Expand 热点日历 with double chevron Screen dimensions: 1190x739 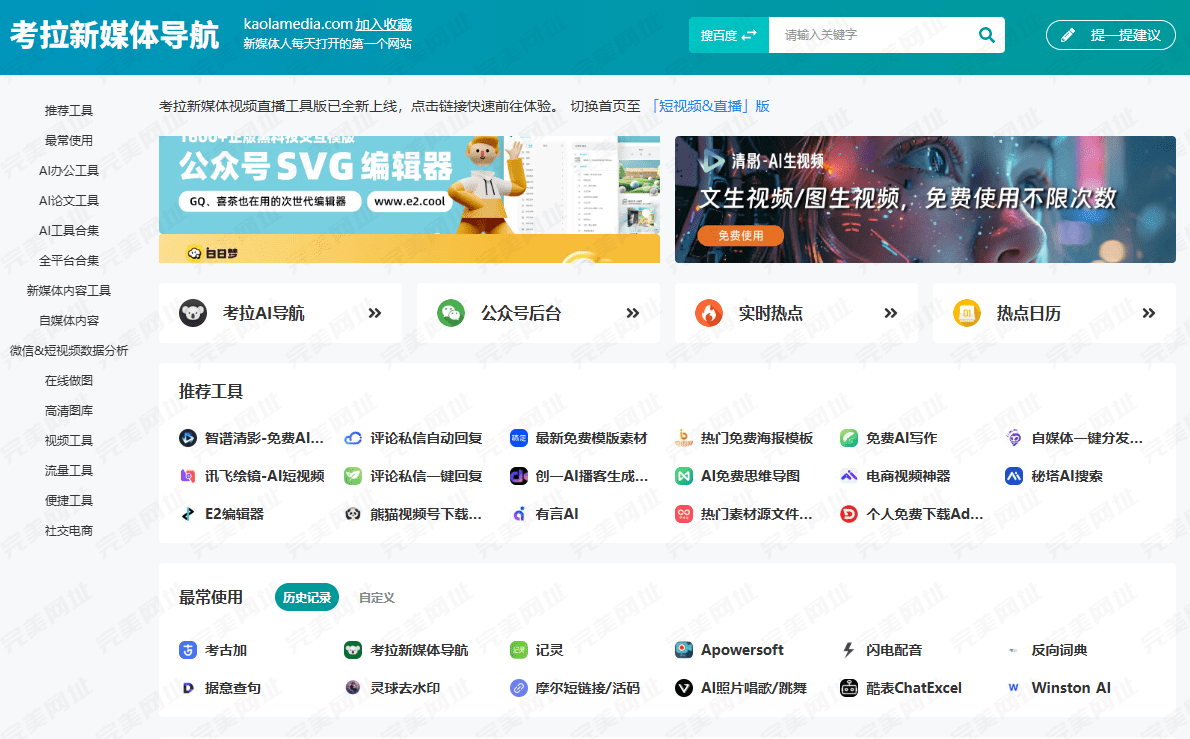pyautogui.click(x=1149, y=313)
